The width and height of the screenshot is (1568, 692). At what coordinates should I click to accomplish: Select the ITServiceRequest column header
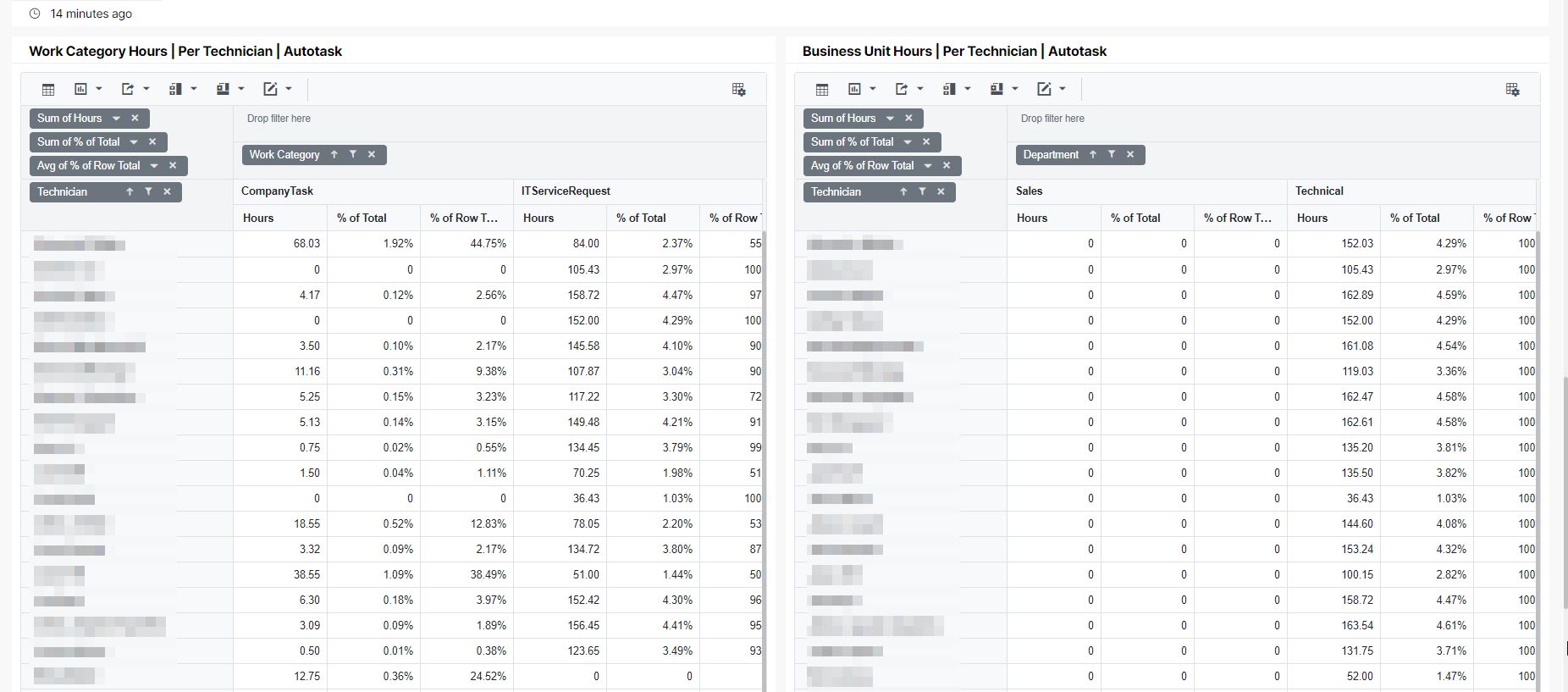pyautogui.click(x=566, y=191)
